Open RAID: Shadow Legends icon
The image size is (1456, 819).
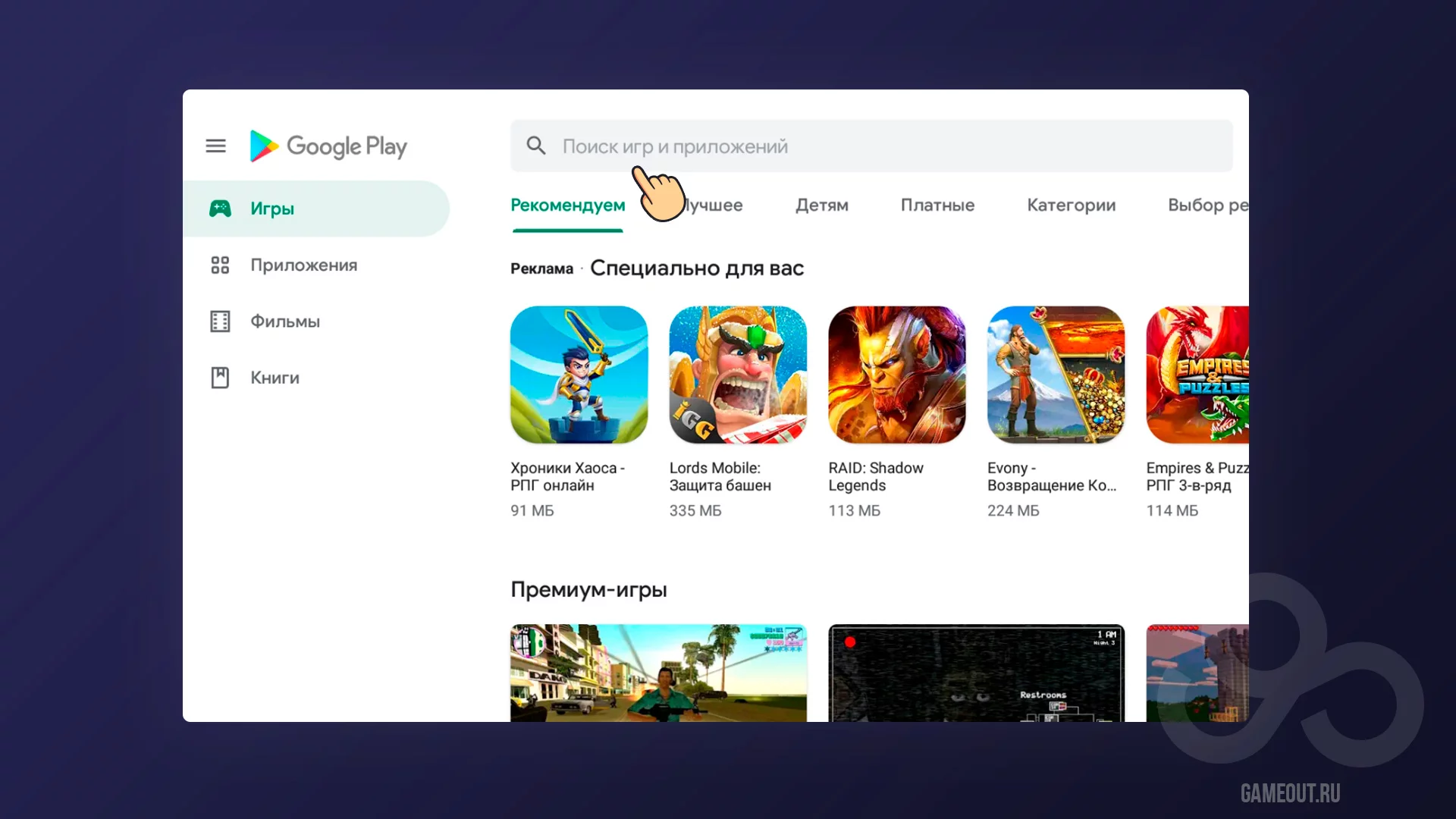pos(897,375)
